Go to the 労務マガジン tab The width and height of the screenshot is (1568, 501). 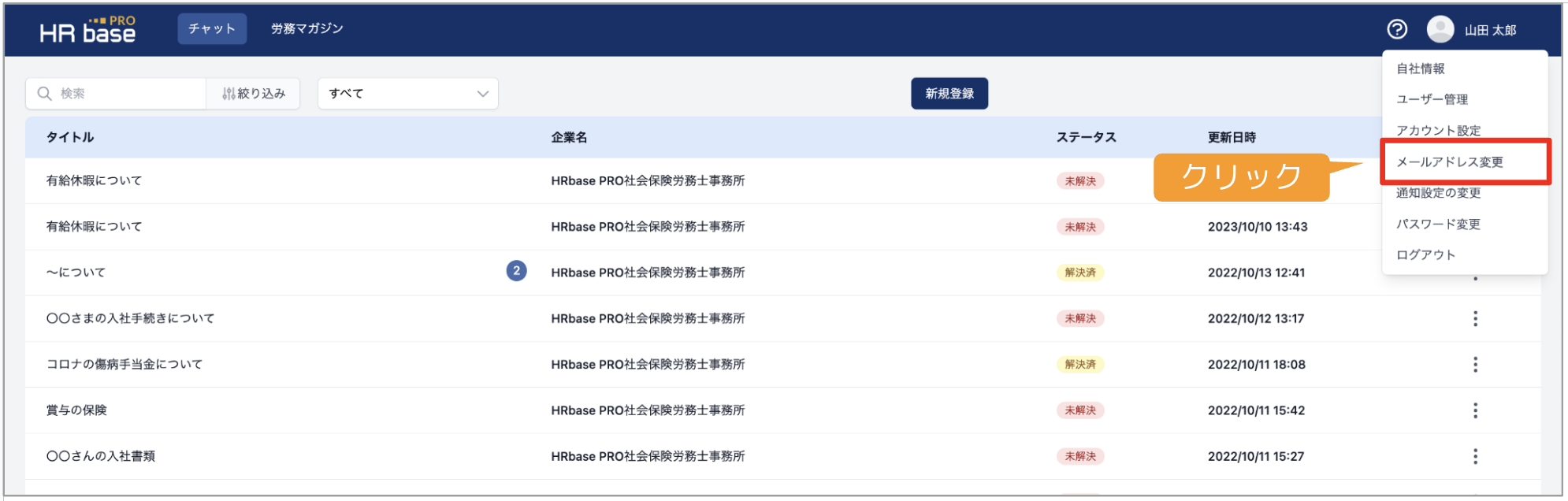click(x=307, y=28)
